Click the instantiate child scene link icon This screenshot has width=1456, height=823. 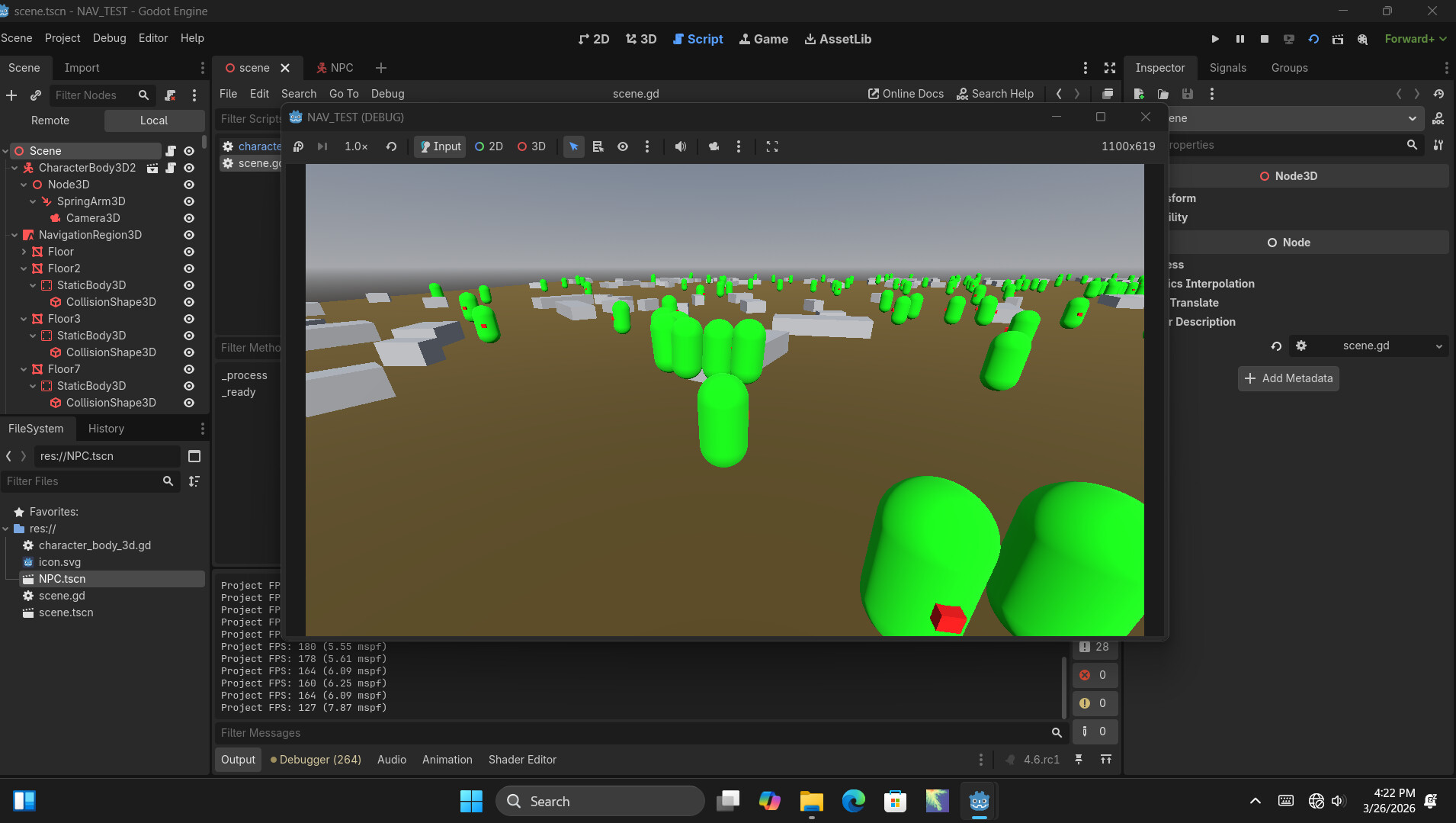pyautogui.click(x=36, y=95)
